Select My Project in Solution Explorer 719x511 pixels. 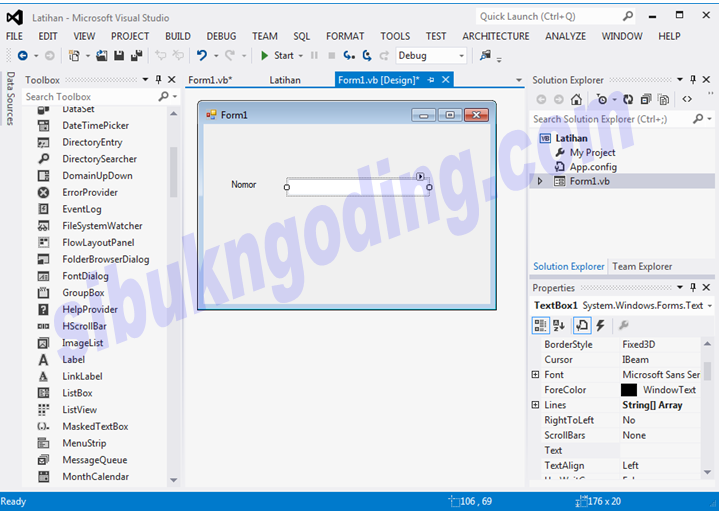(592, 153)
